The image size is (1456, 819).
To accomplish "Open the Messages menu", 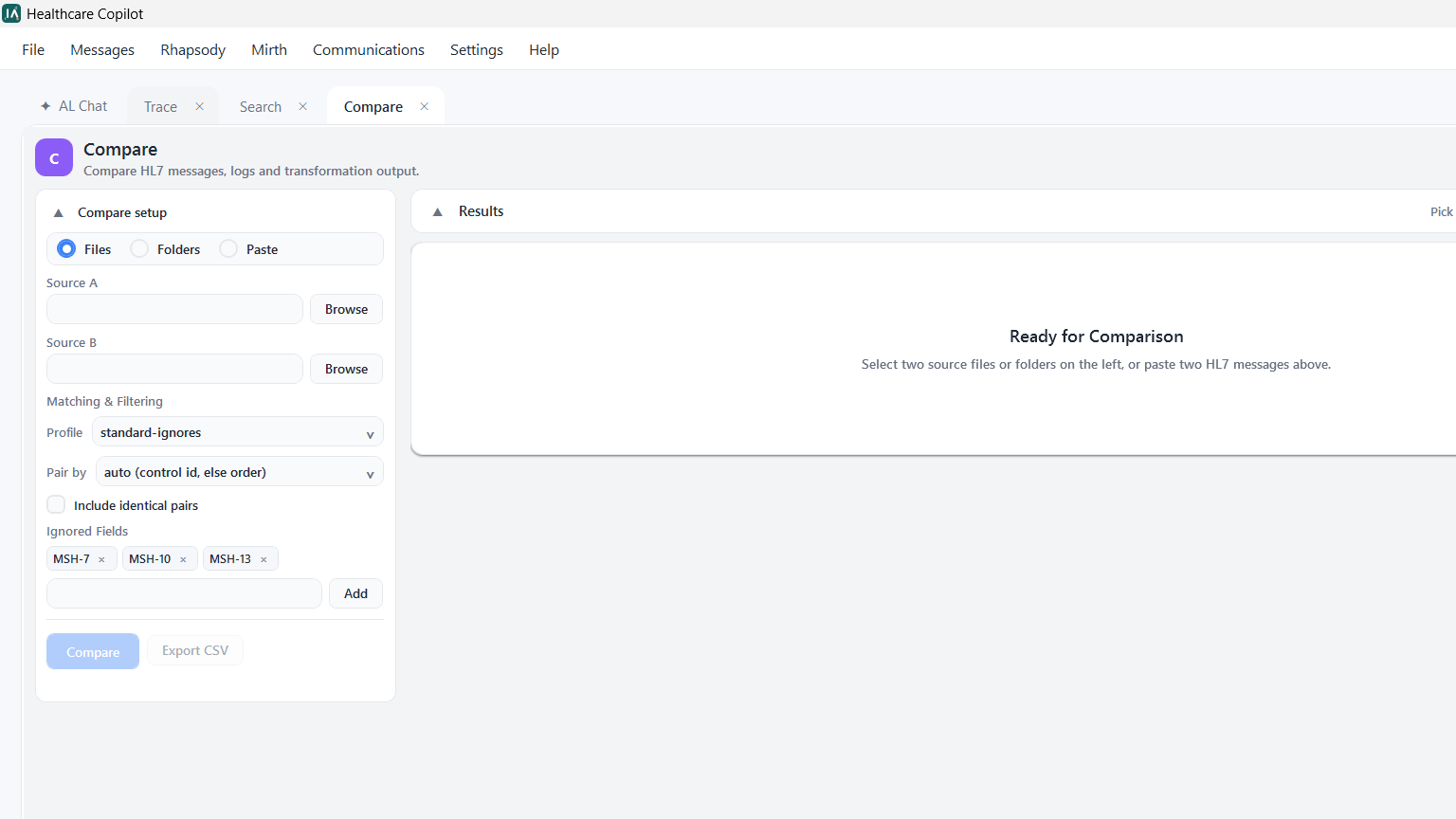I will click(102, 49).
